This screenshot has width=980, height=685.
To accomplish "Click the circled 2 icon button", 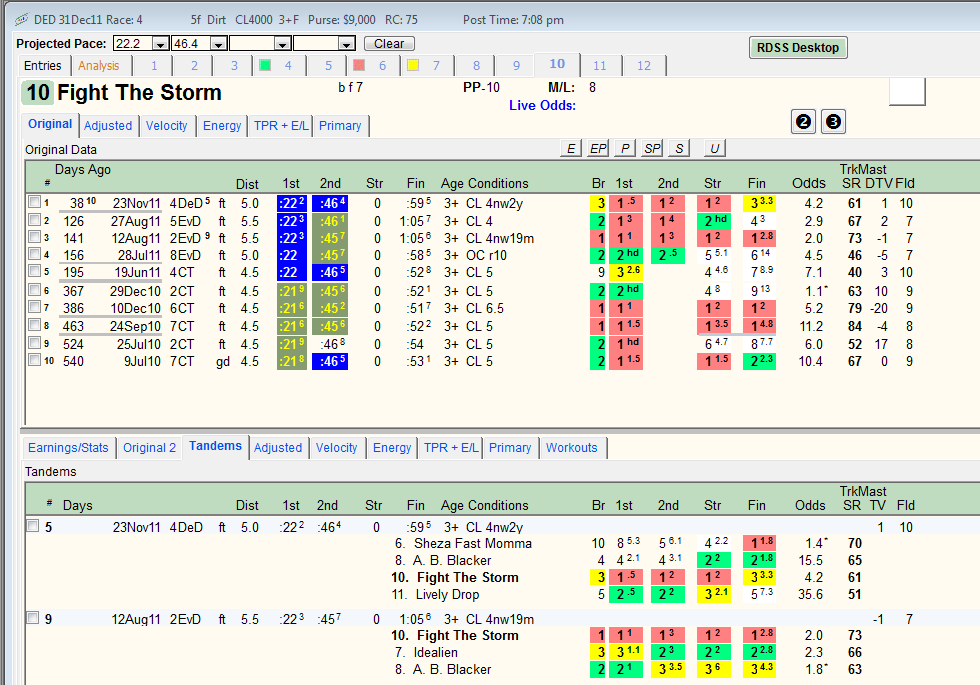I will 804,121.
